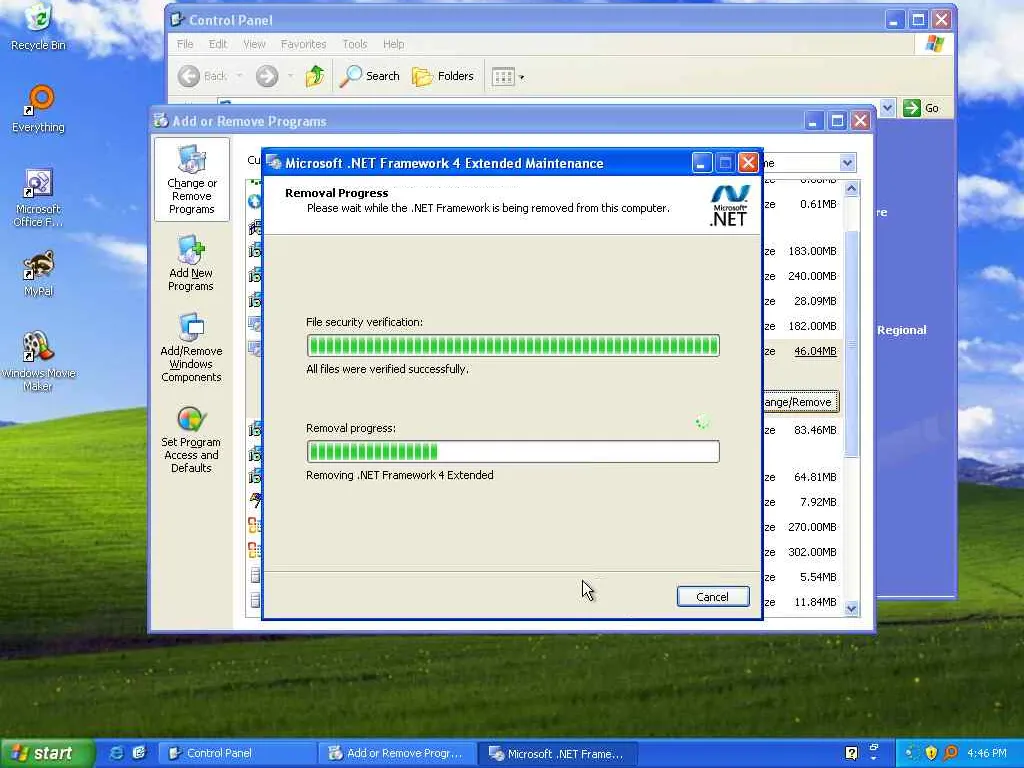Go Up one folder level in Control Panel

click(315, 76)
